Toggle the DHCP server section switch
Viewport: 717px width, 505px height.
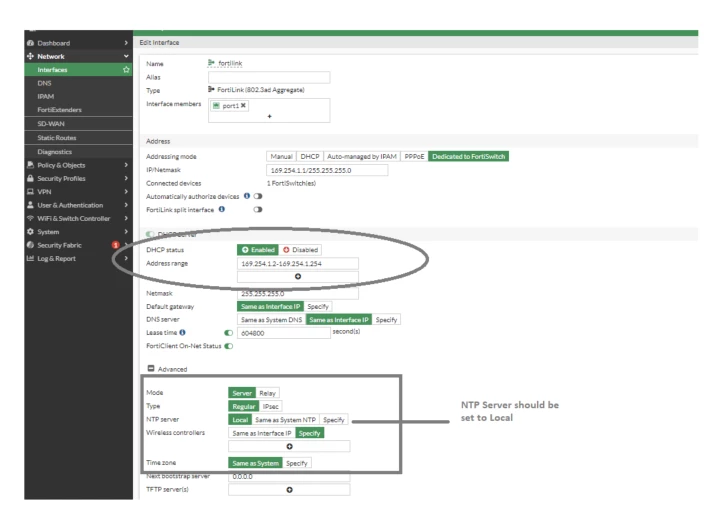click(x=150, y=234)
